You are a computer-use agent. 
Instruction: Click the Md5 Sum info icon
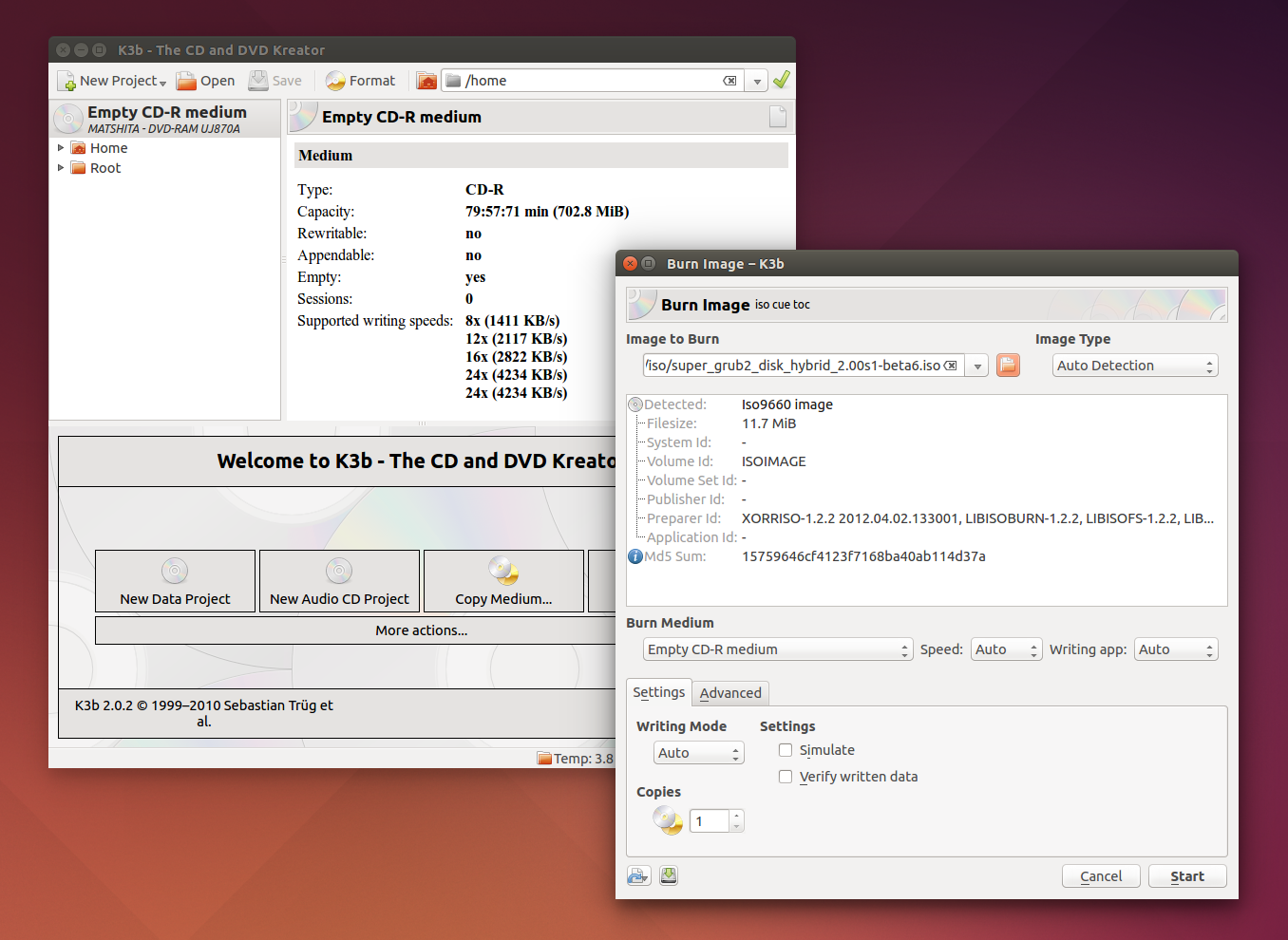pyautogui.click(x=635, y=556)
